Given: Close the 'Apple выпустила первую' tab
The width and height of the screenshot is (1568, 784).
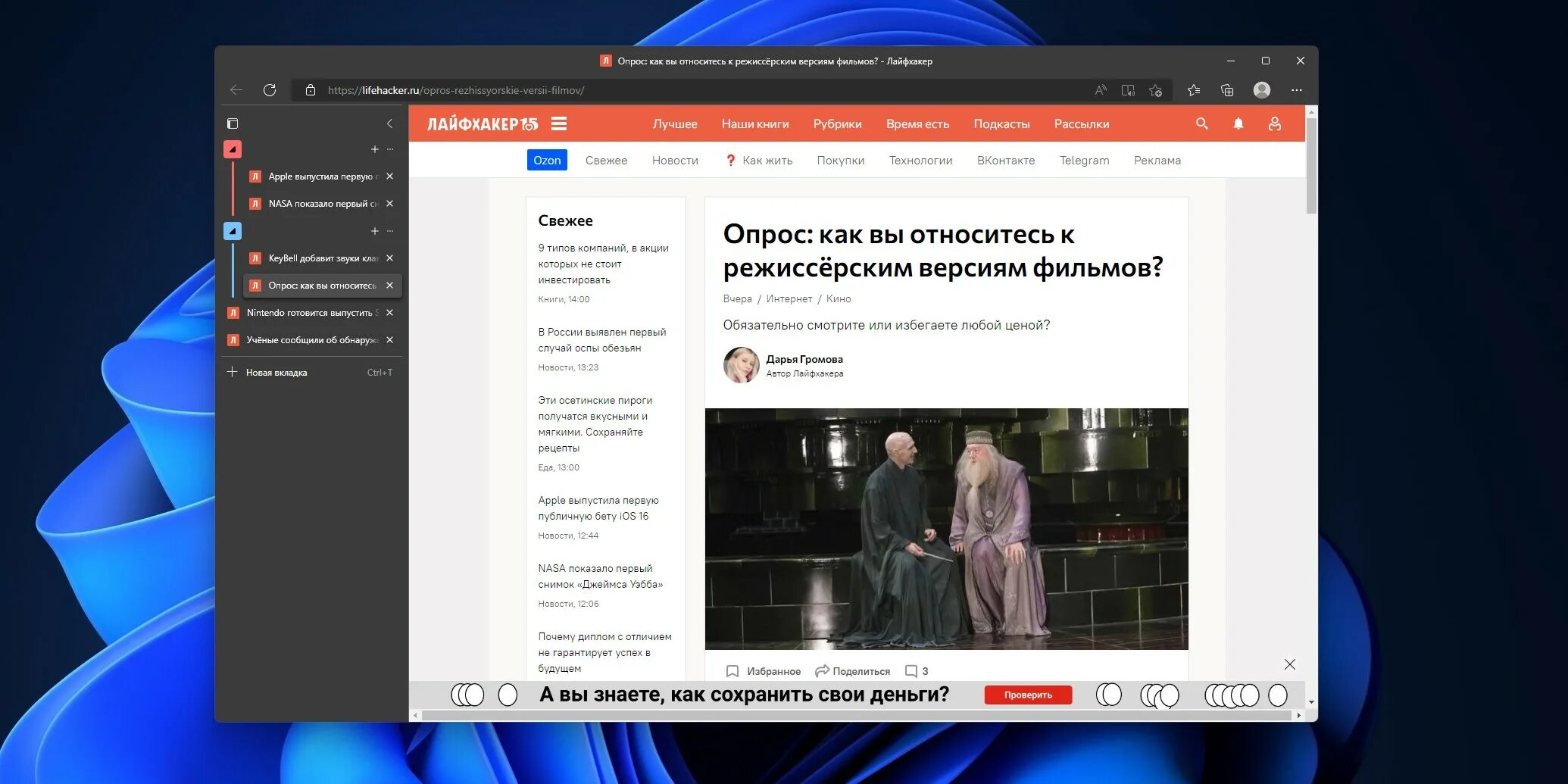Looking at the screenshot, I should pyautogui.click(x=389, y=176).
